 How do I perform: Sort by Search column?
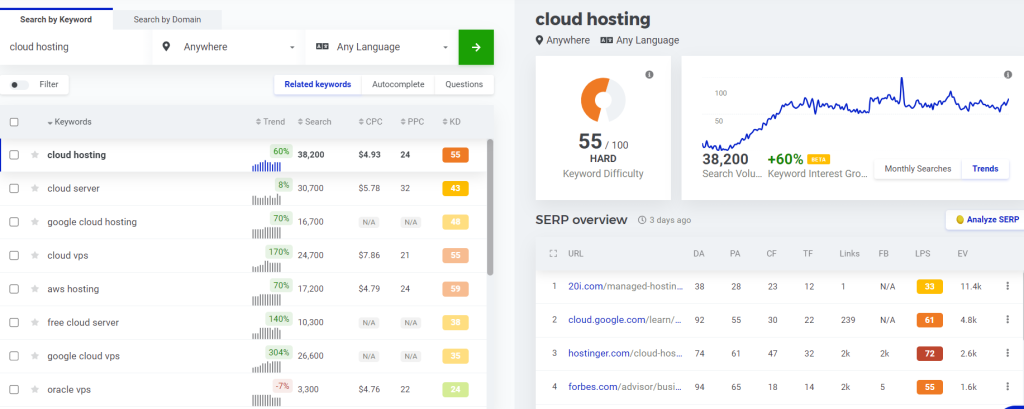(314, 122)
